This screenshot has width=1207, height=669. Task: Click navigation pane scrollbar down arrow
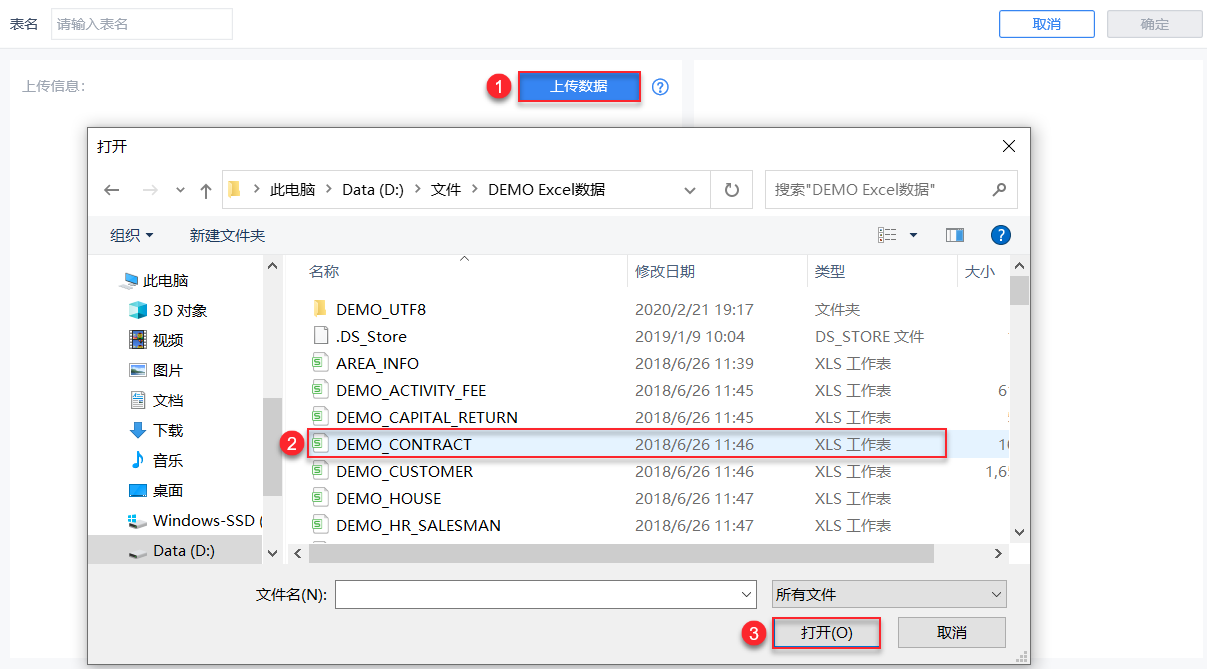pyautogui.click(x=272, y=552)
